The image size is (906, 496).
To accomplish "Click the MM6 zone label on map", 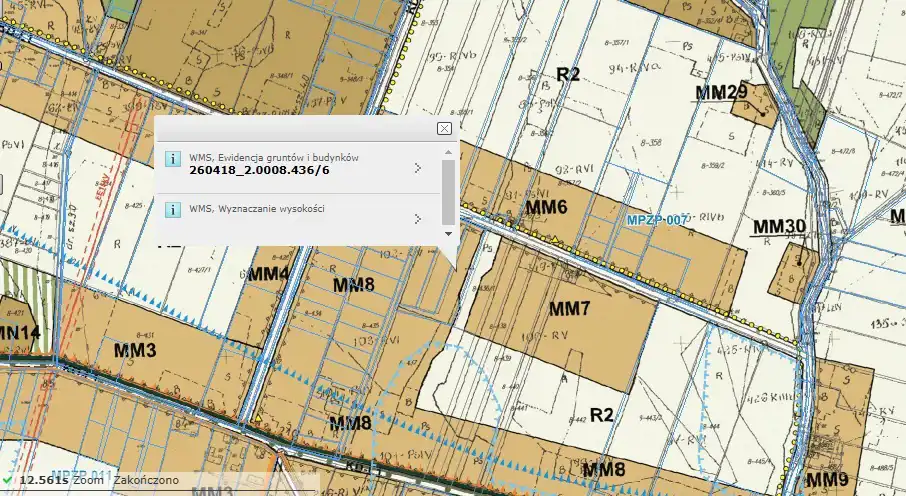I will [546, 207].
